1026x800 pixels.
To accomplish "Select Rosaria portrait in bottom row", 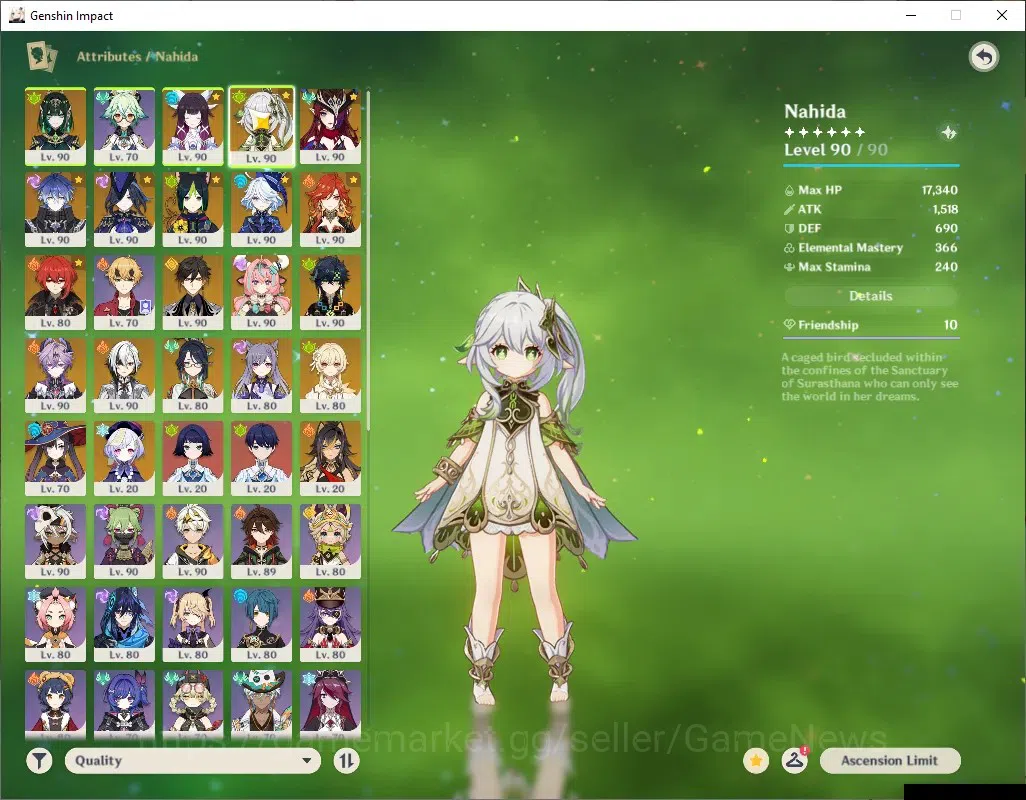I will [330, 705].
